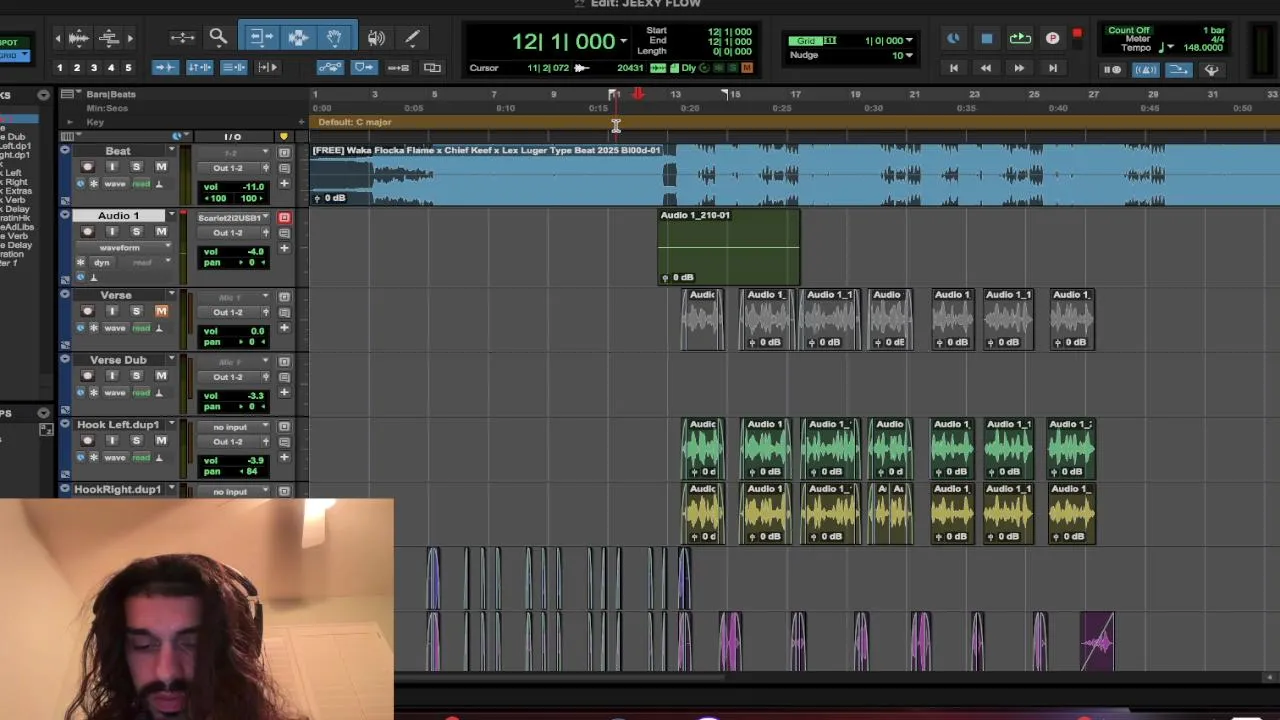The image size is (1280, 720).
Task: Record-enable Hook Left.dup1 track
Action: [87, 441]
